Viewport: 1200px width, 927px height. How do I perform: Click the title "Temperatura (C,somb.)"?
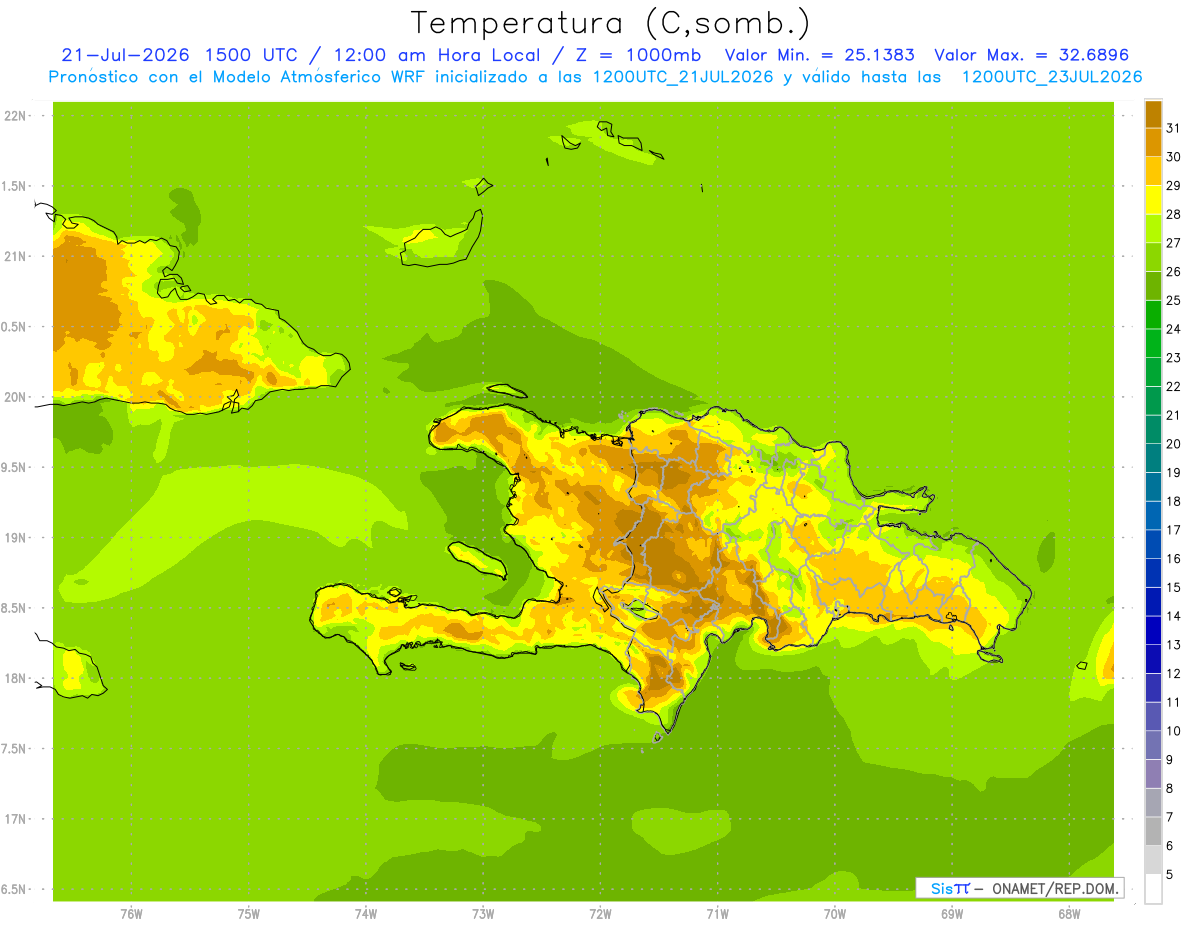coord(610,24)
